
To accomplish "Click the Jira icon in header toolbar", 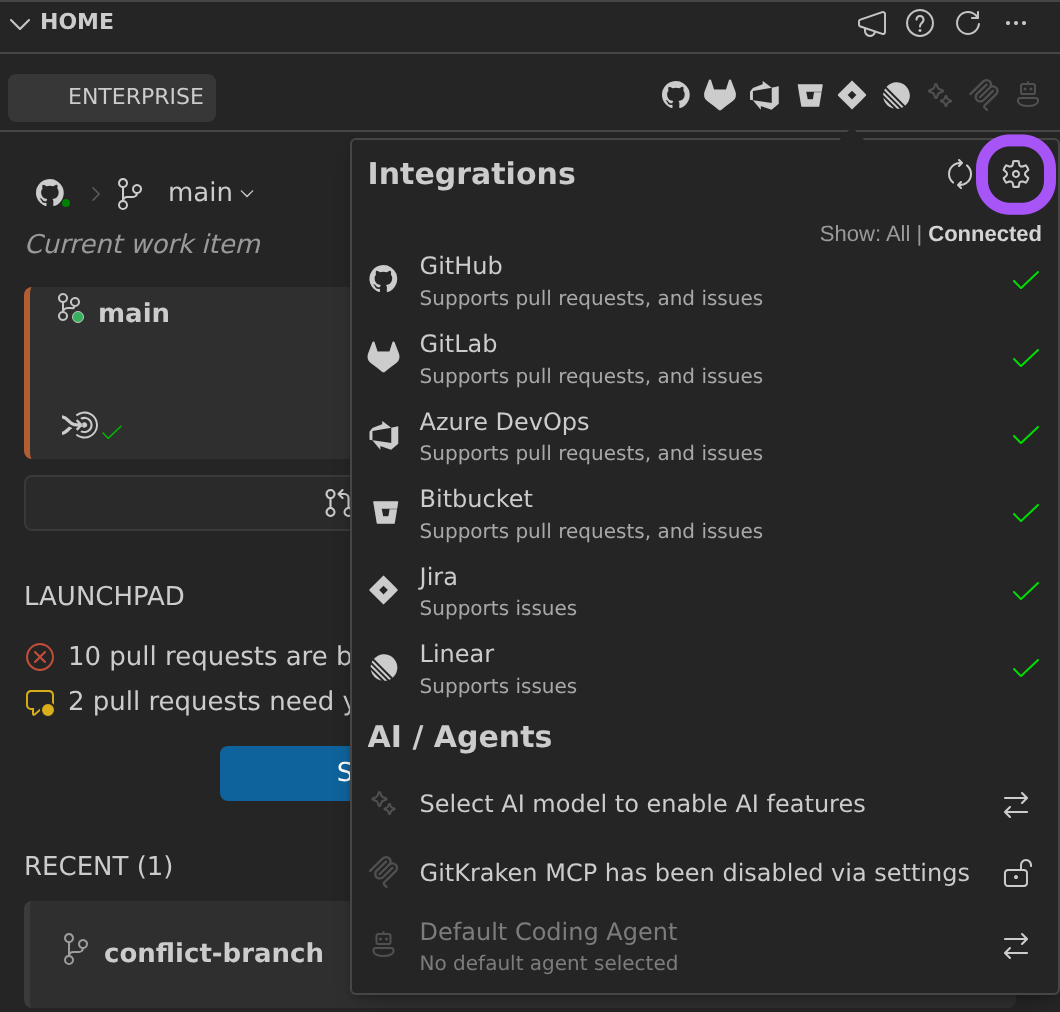I will 852,95.
